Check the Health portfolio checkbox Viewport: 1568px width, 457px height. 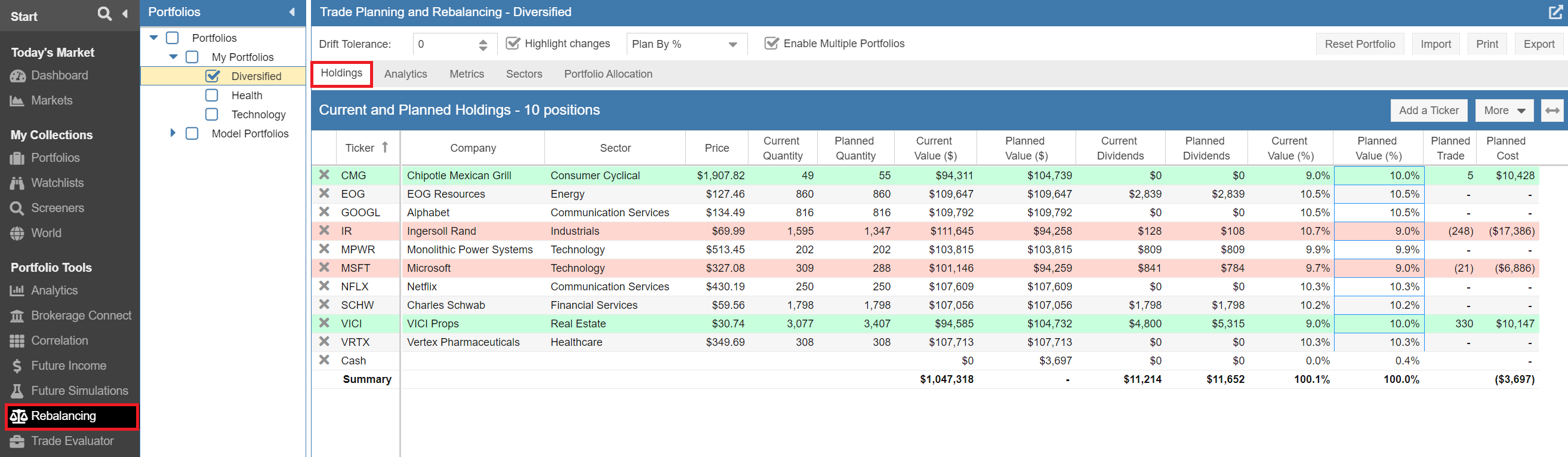click(212, 95)
